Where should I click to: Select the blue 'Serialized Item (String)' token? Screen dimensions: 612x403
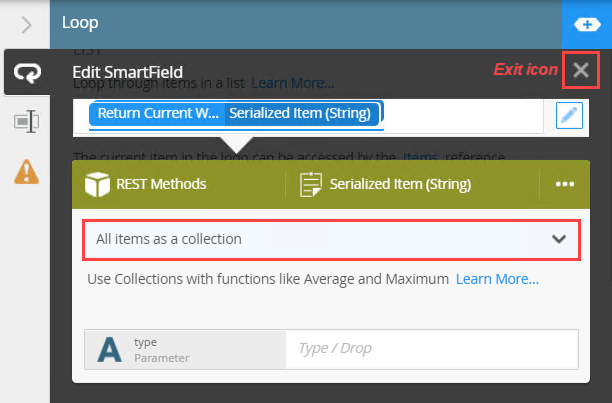(301, 113)
